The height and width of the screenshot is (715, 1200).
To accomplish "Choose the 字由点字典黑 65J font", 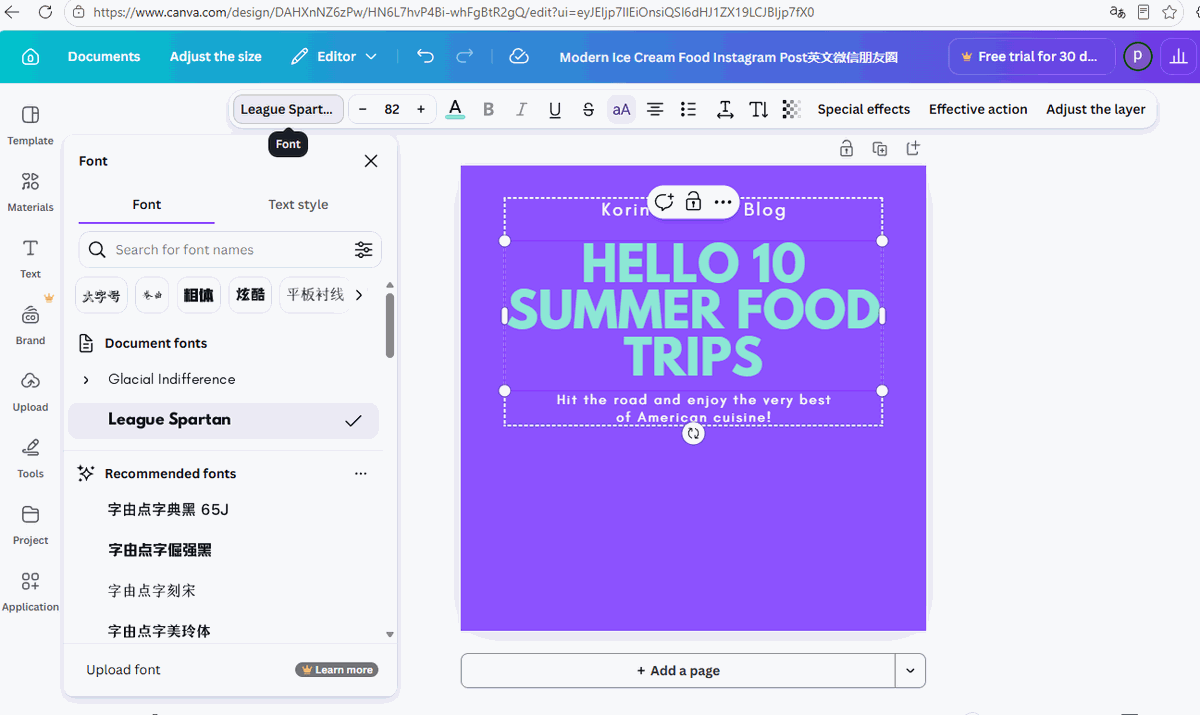I will [168, 510].
